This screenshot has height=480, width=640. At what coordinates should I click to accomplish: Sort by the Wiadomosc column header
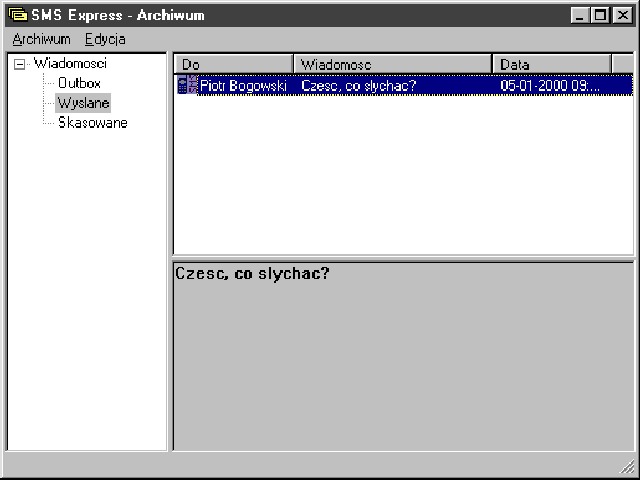[392, 64]
